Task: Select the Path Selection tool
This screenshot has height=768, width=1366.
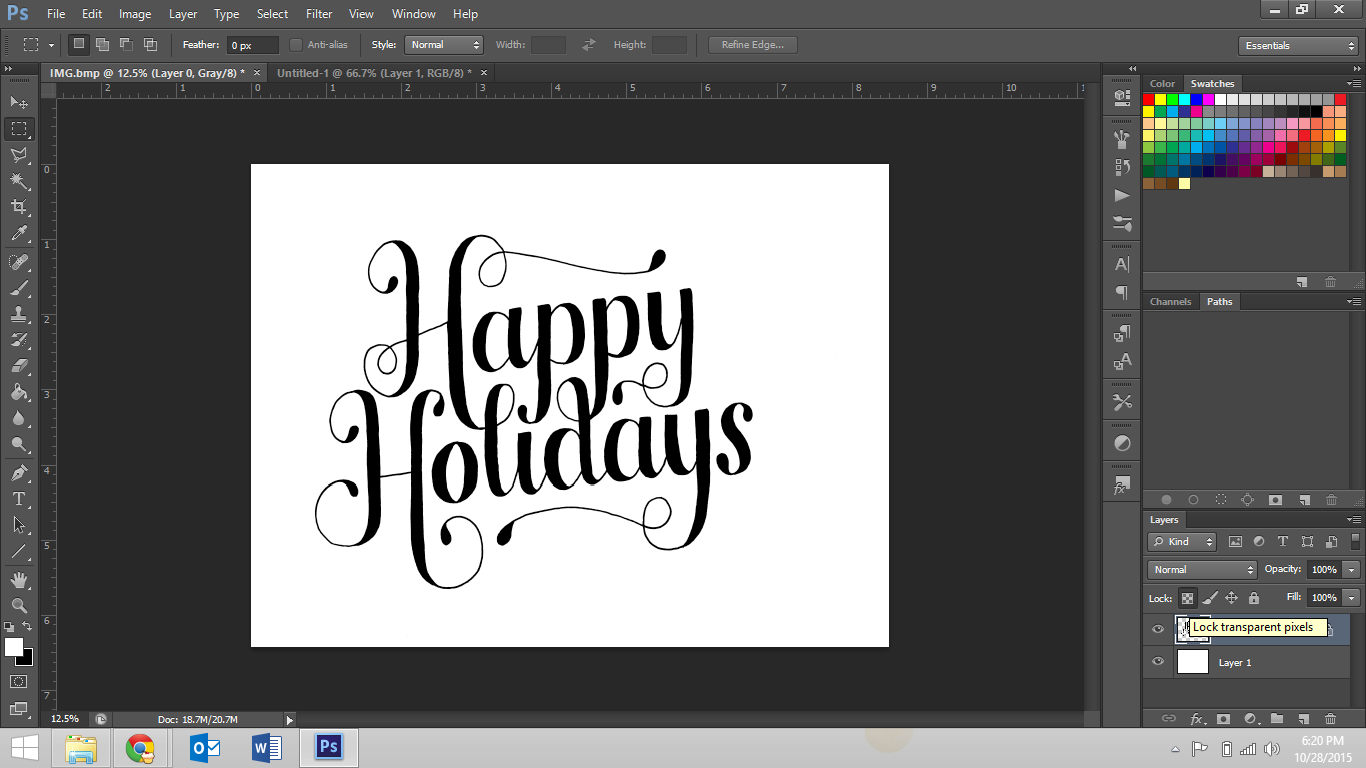Action: pos(19,525)
